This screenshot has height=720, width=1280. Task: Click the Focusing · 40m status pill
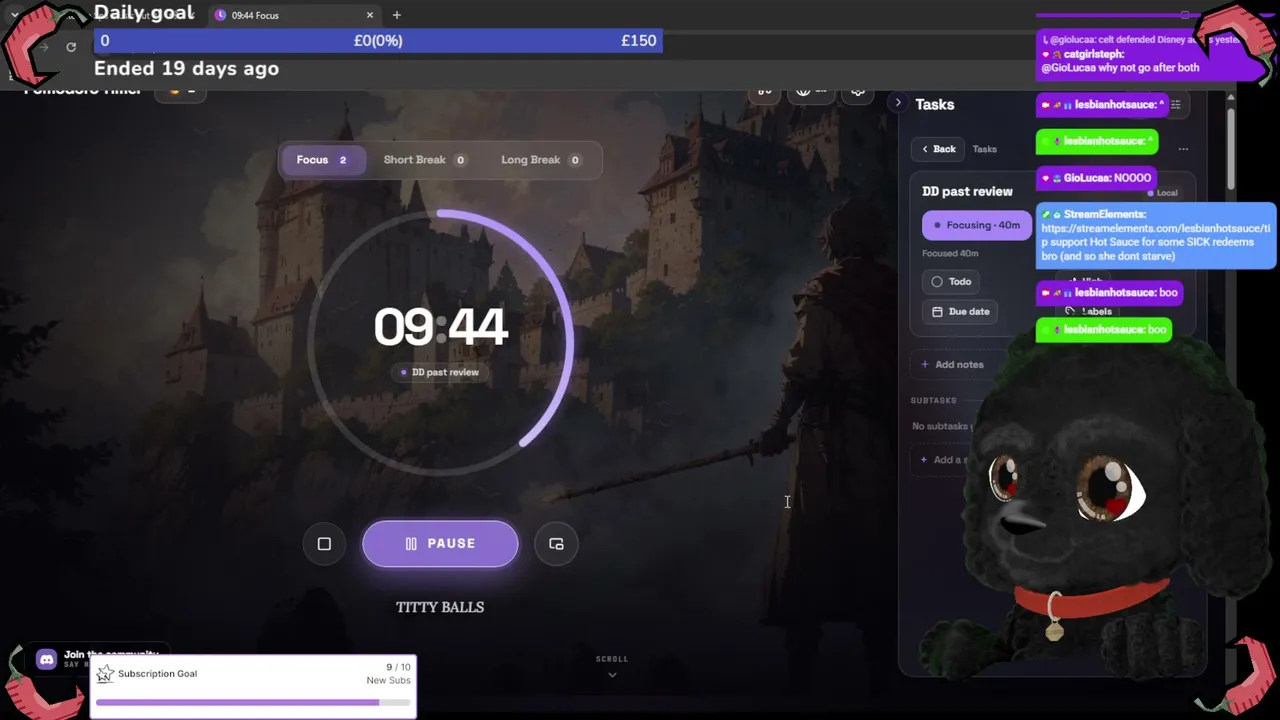coord(976,225)
